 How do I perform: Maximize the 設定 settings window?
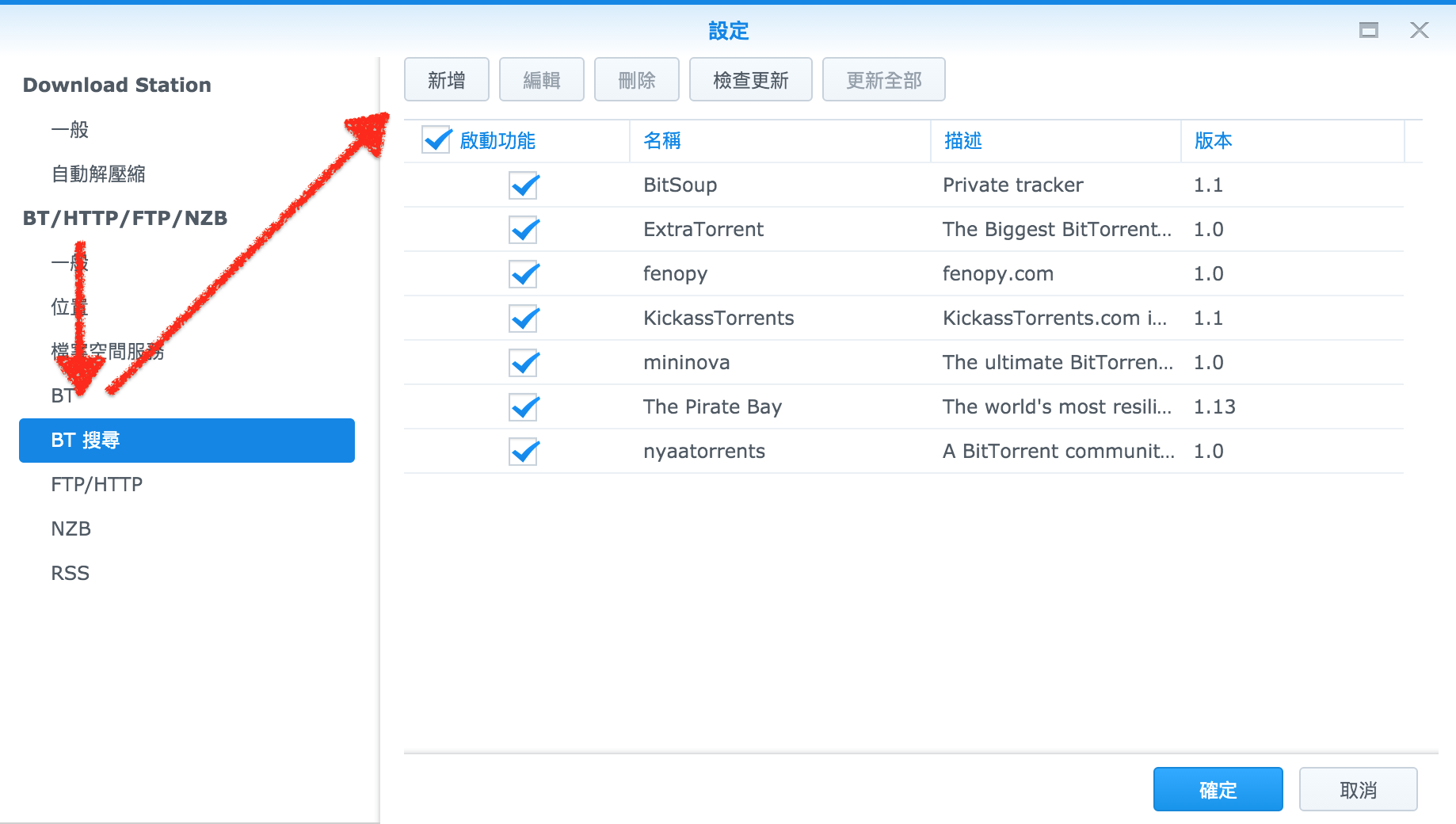(x=1368, y=30)
